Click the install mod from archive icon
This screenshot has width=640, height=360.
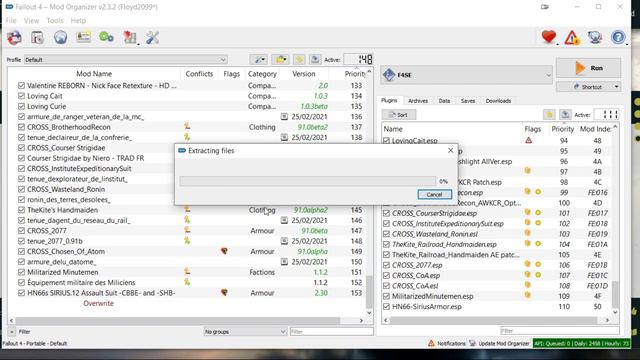[38, 38]
